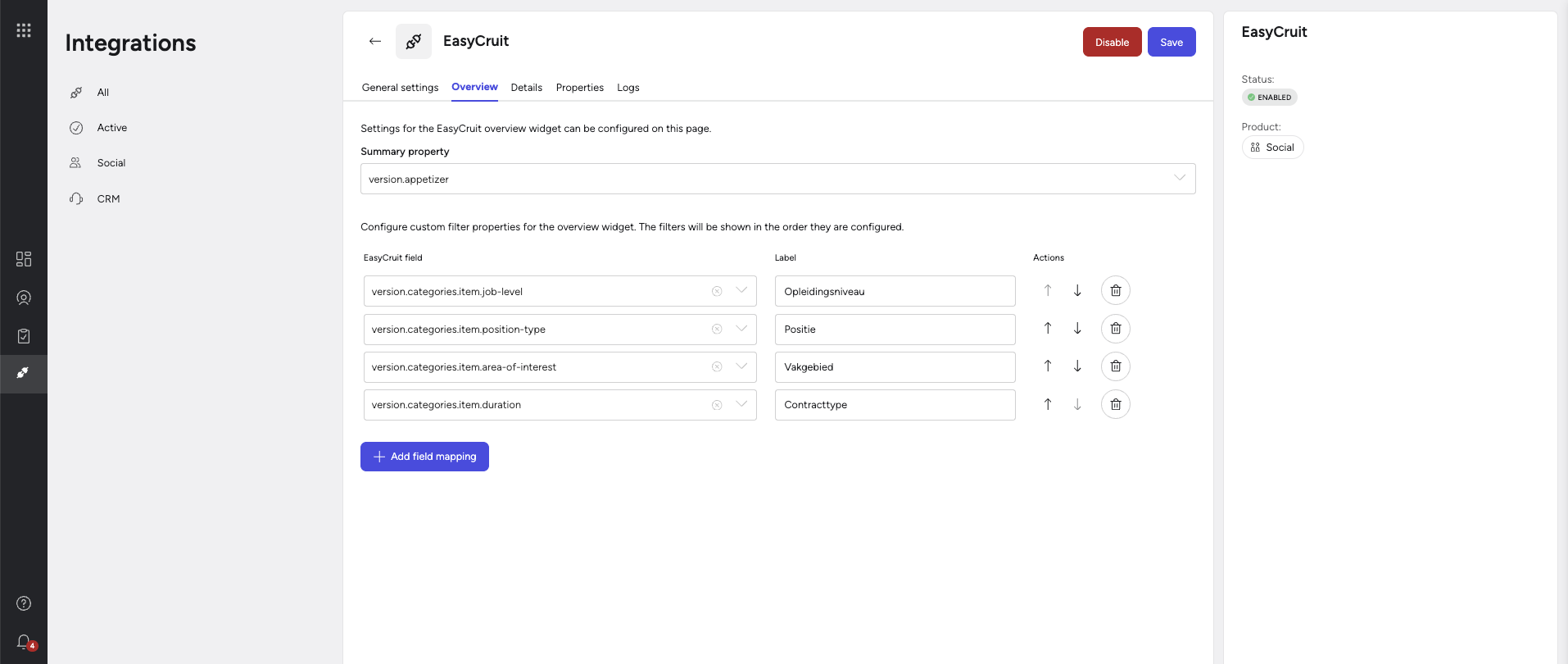Move position-type row up
The width and height of the screenshot is (1568, 664).
(x=1048, y=328)
